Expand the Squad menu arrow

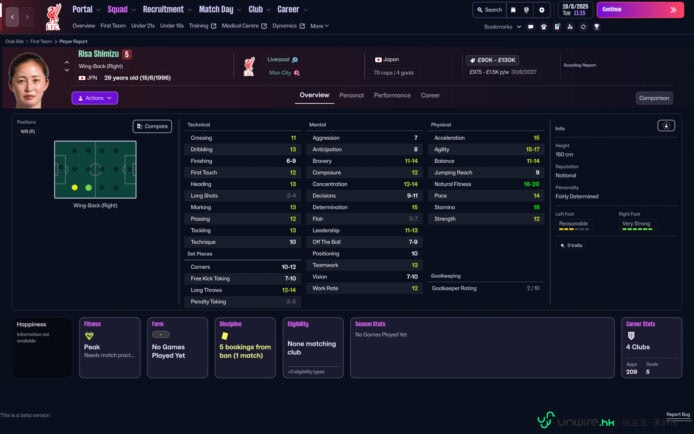pos(134,10)
